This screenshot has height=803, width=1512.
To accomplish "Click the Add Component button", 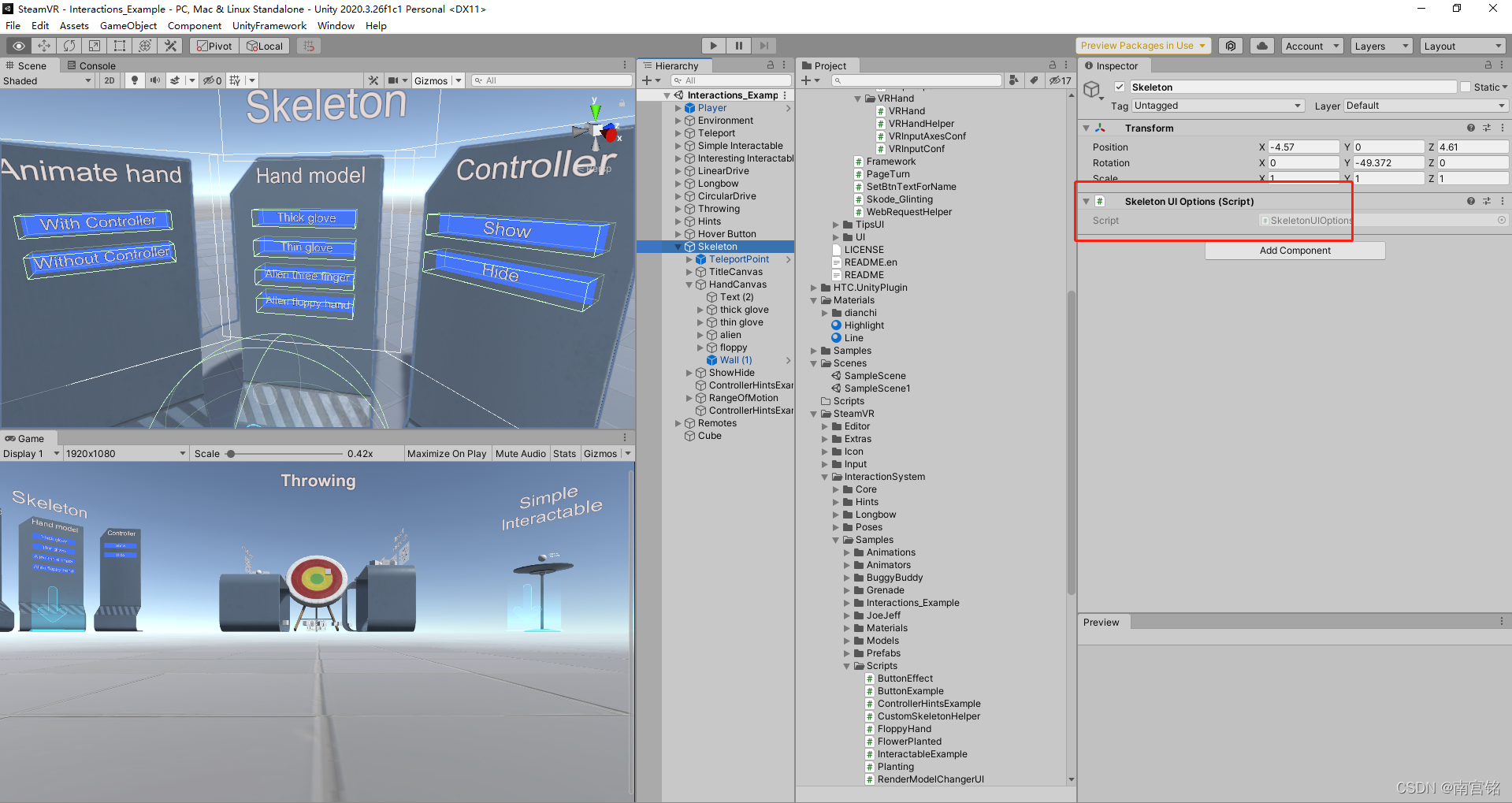I will tap(1295, 251).
